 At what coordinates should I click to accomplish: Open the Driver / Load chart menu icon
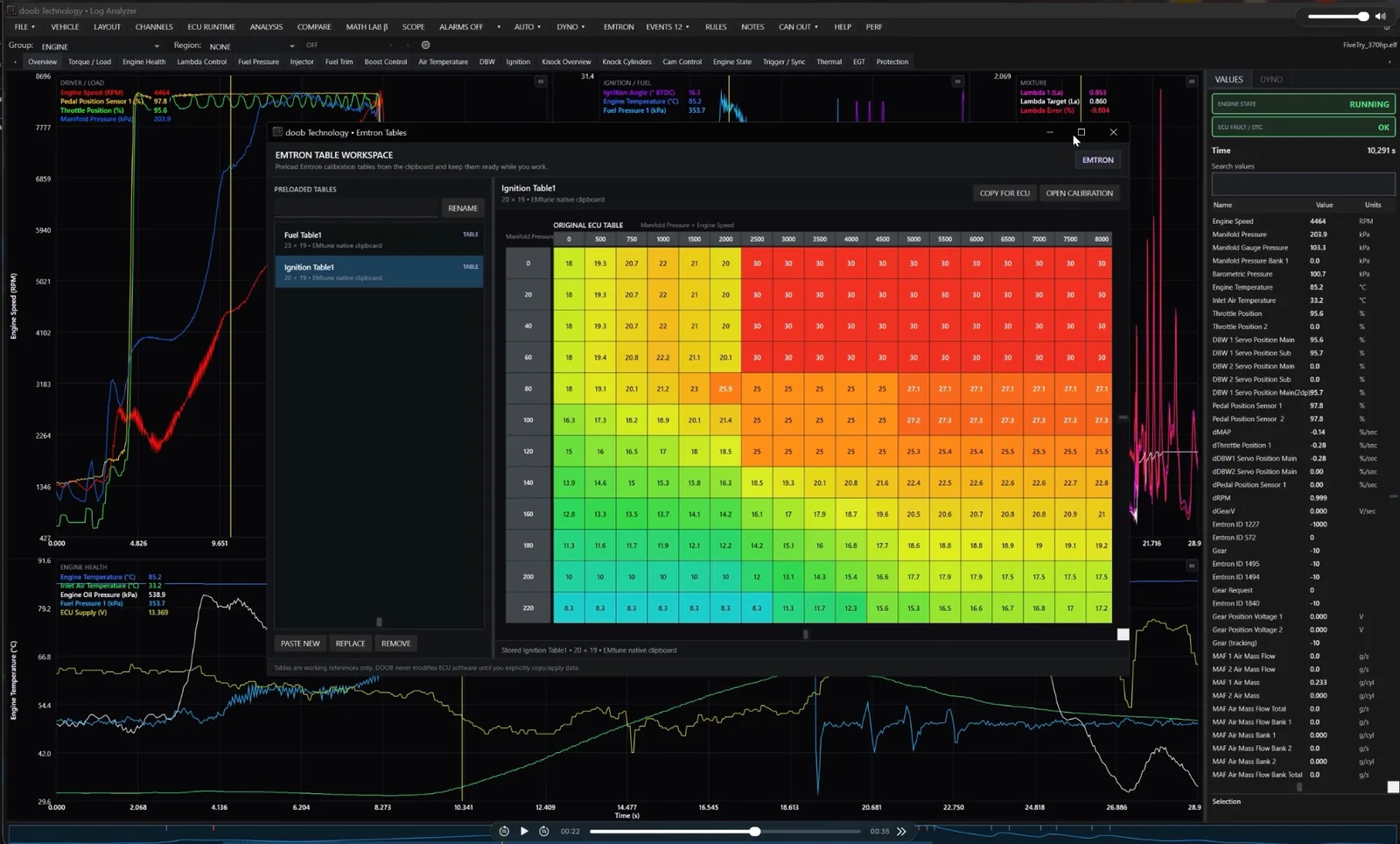[x=541, y=81]
